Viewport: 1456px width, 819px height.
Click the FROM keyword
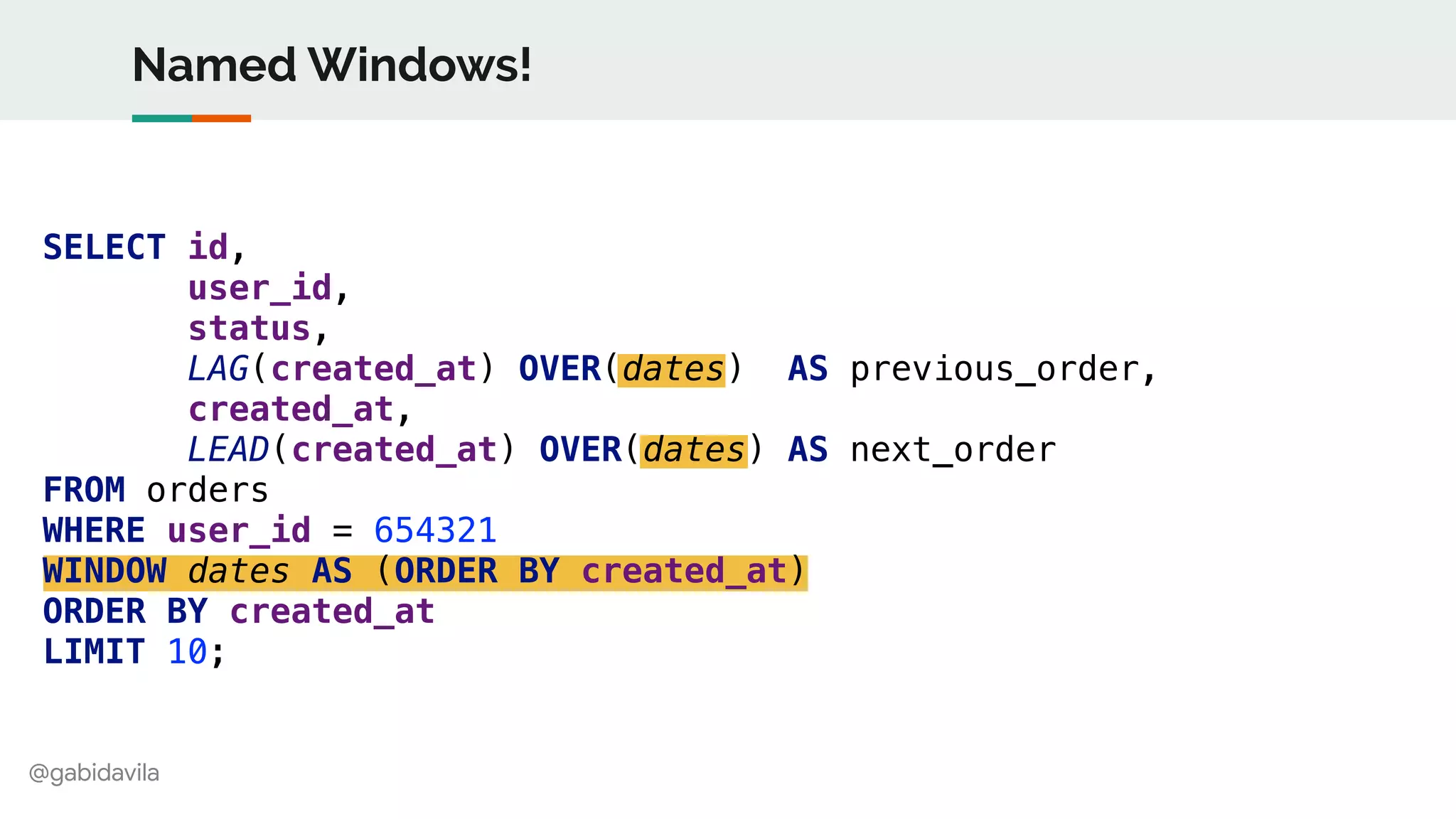click(x=84, y=491)
